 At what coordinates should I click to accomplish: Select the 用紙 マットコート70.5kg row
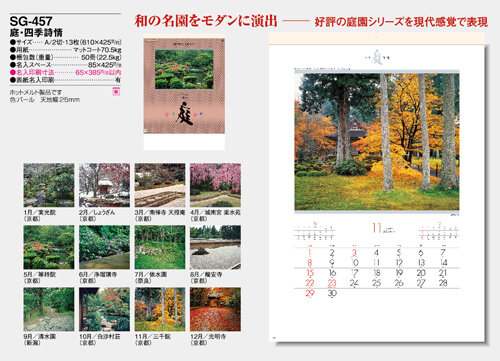[65, 50]
